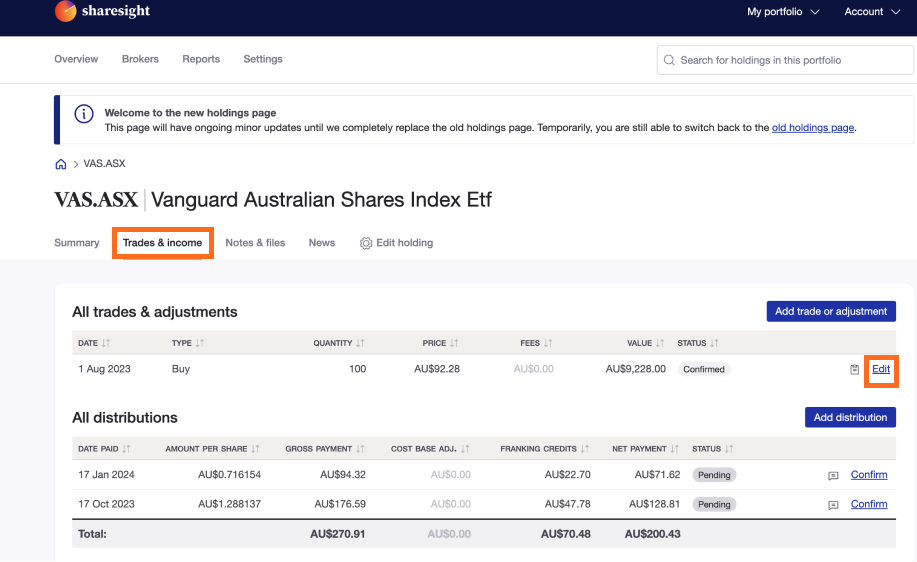
Task: Click the AU$47.78 franking credits cell
Action: pyautogui.click(x=567, y=504)
